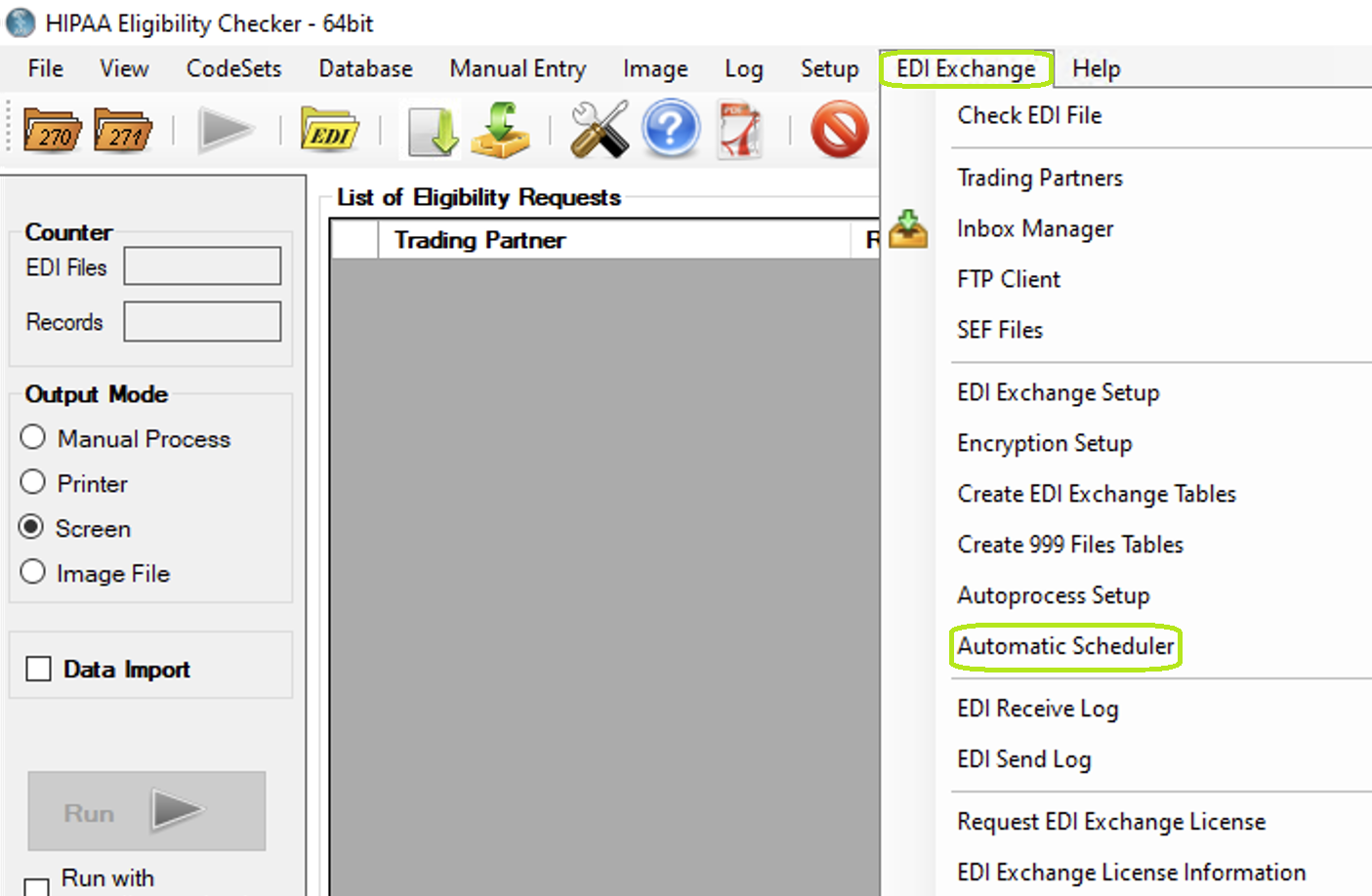Image resolution: width=1372 pixels, height=896 pixels.
Task: Open Inbox Manager
Action: pyautogui.click(x=1035, y=228)
